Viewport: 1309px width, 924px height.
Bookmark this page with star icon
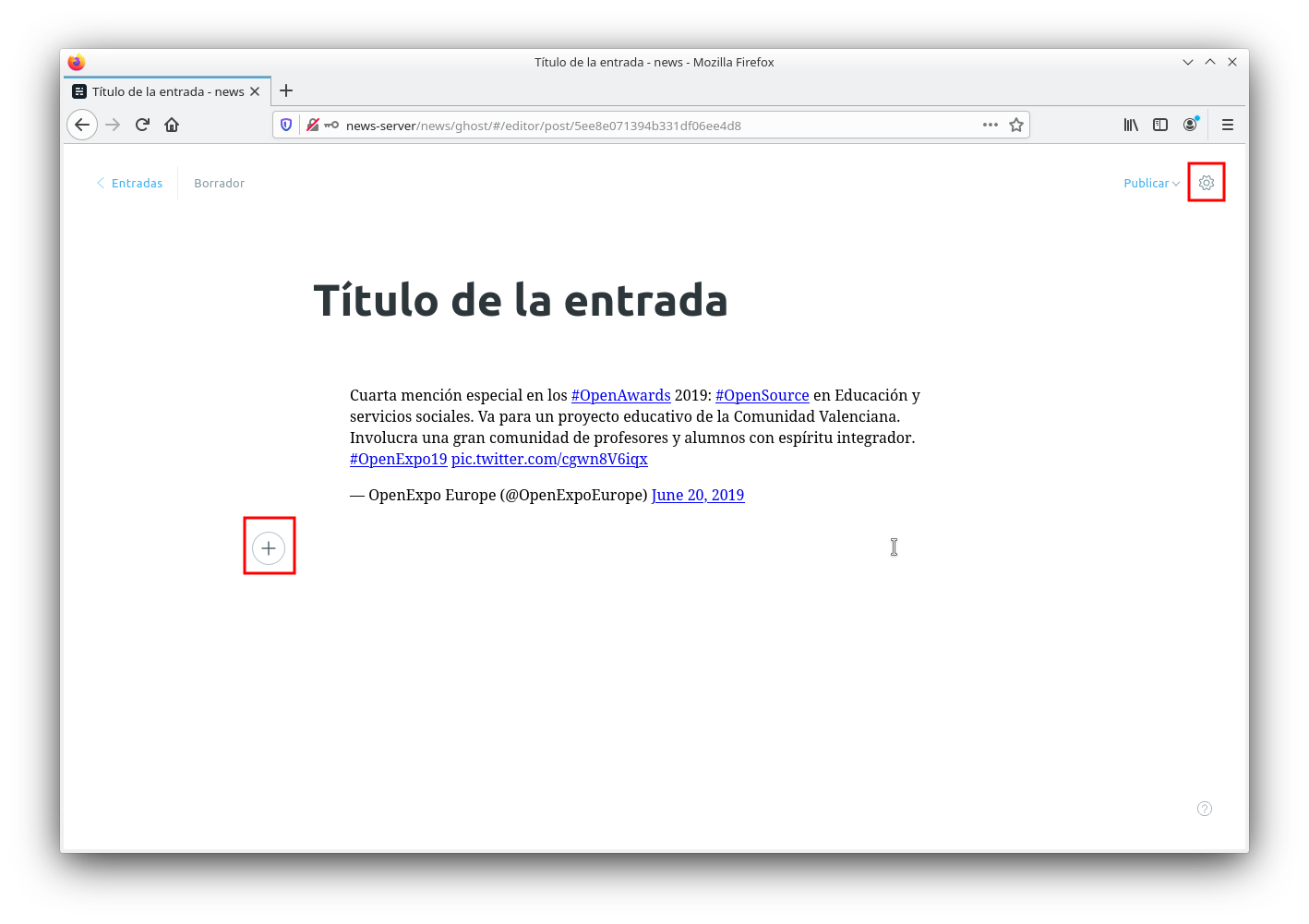(x=1015, y=125)
